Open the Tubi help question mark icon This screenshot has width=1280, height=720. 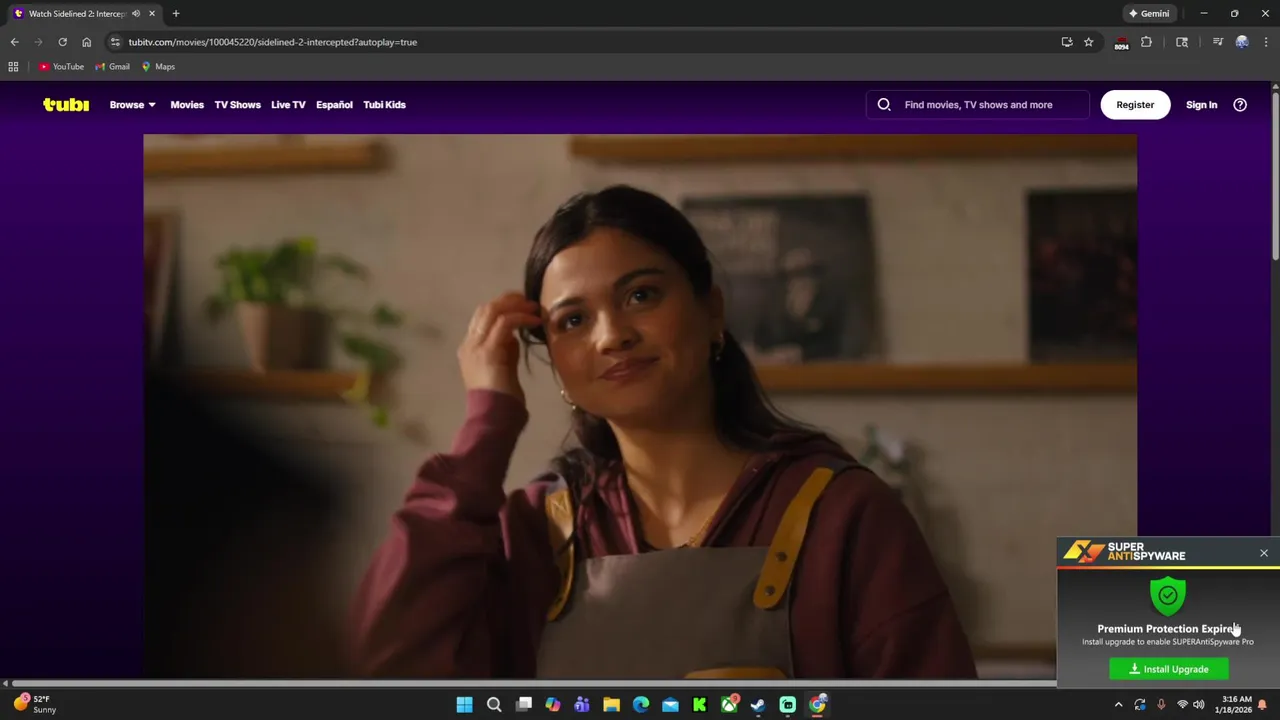tap(1240, 104)
